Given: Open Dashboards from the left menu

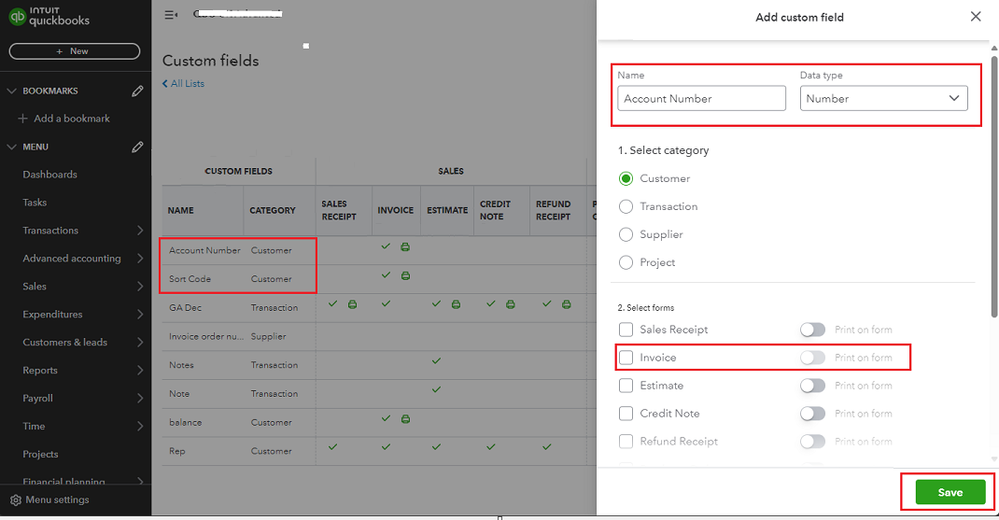Looking at the screenshot, I should click(x=50, y=174).
